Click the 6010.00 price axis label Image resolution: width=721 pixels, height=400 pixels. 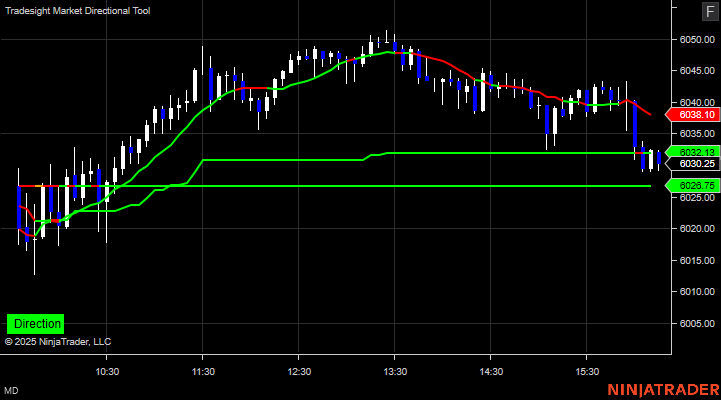click(x=697, y=291)
